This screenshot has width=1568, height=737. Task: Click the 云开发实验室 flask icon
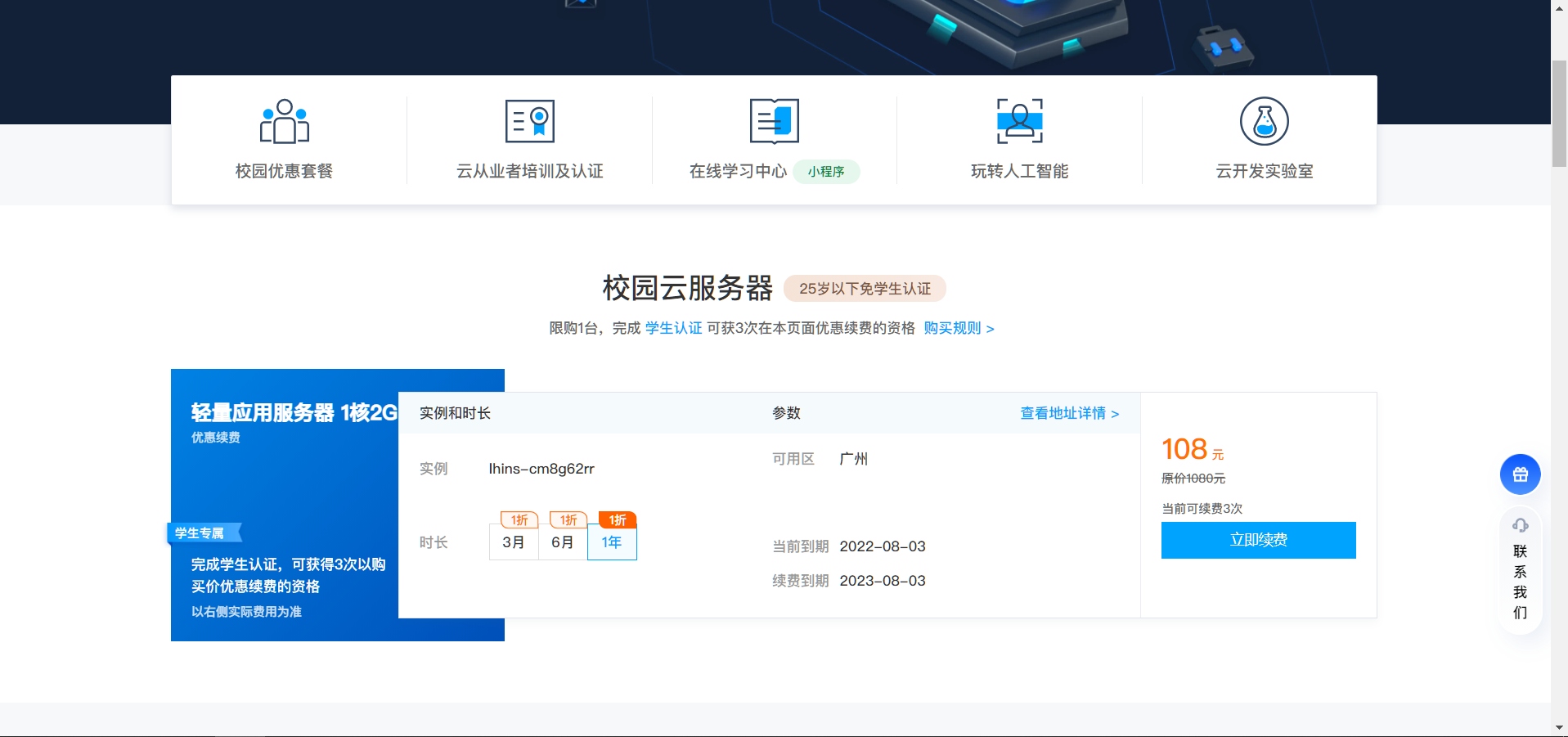[1264, 121]
